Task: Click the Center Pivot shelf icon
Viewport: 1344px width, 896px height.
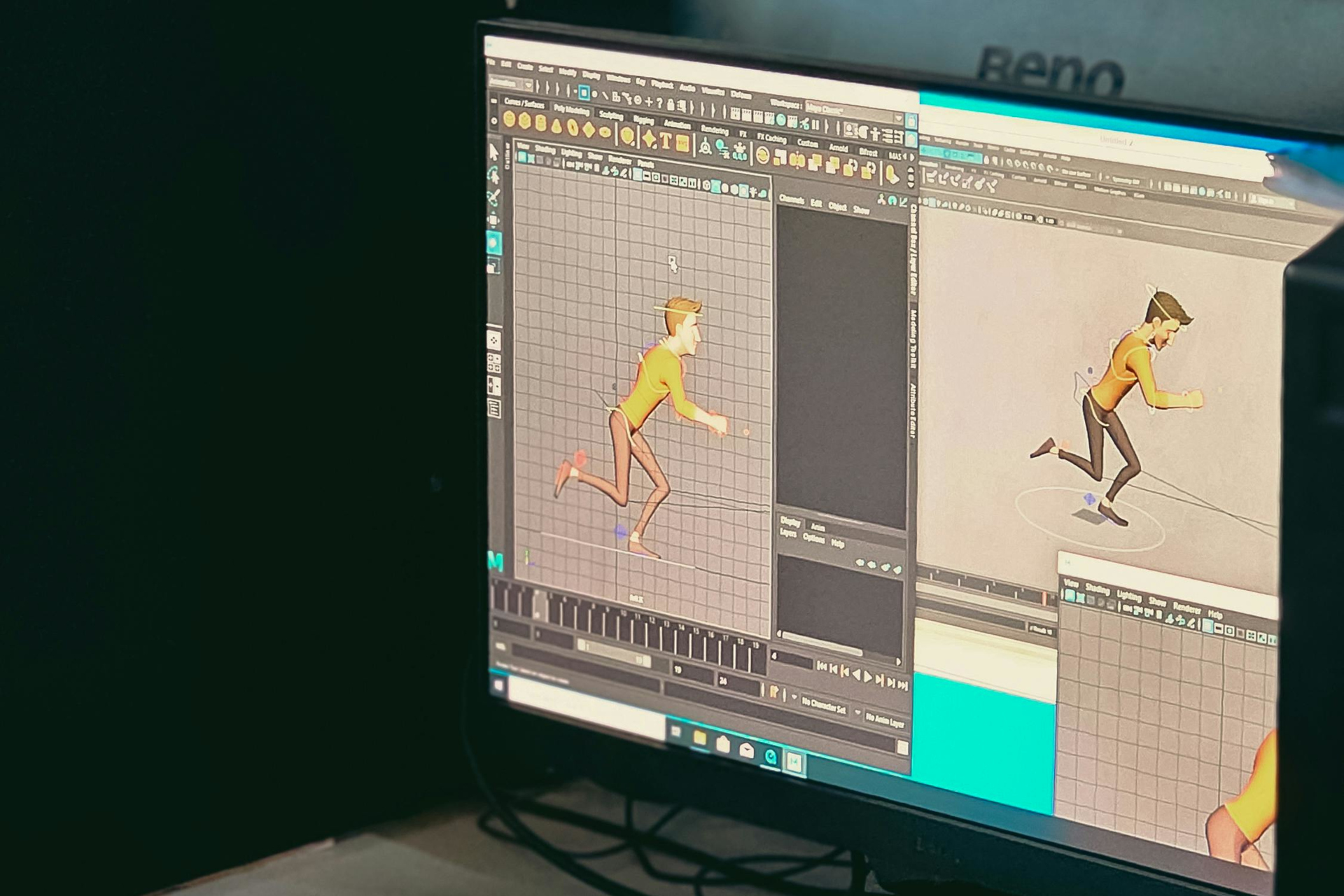Action: coord(706,147)
